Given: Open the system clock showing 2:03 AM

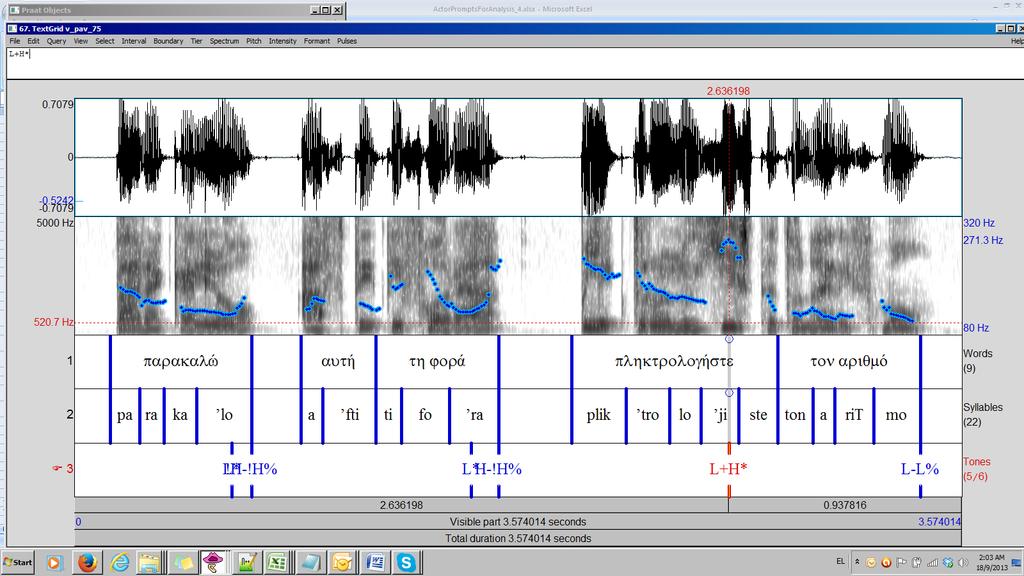Looking at the screenshot, I should coord(991,562).
